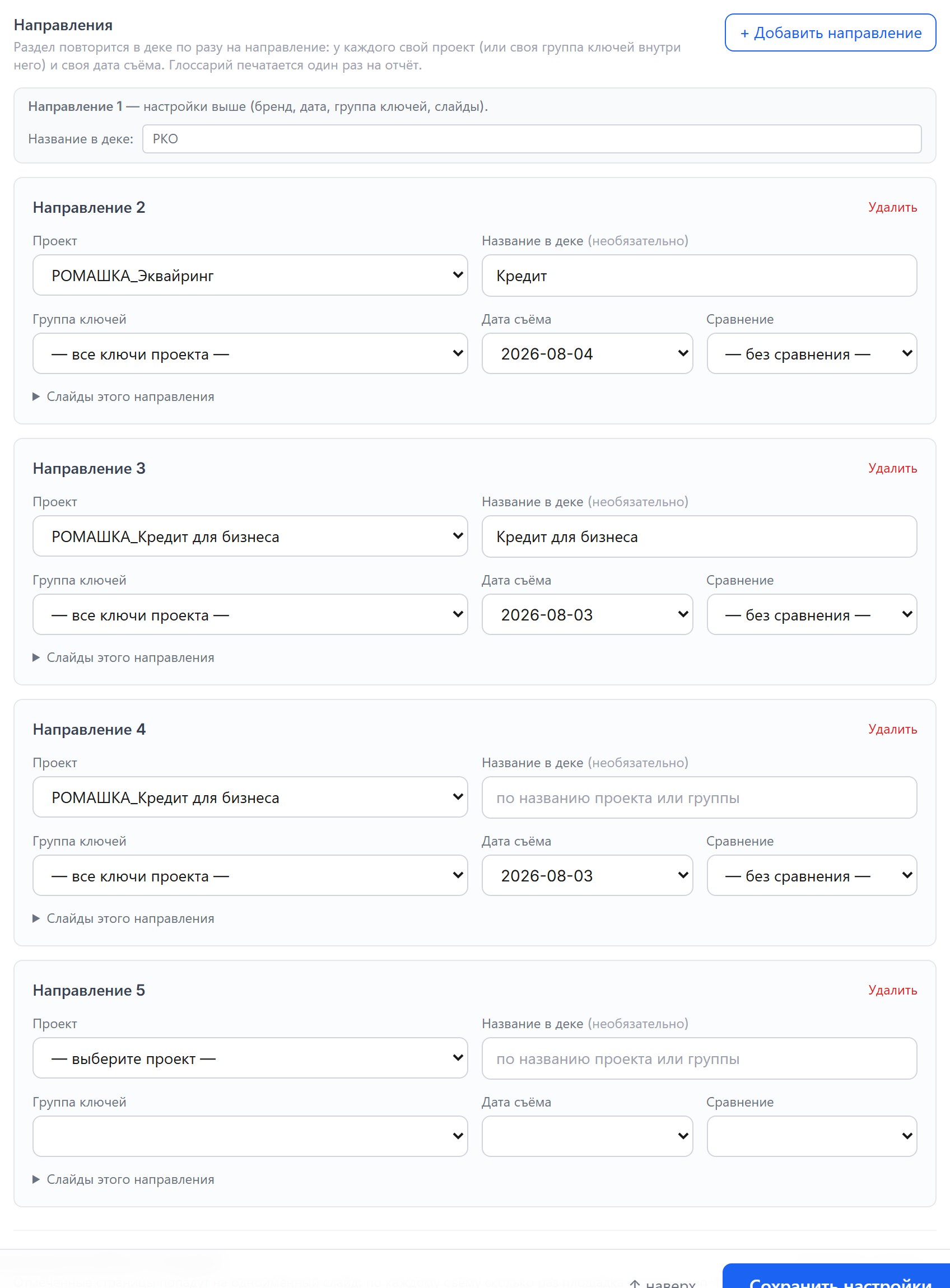Edit the РКО deck name field
This screenshot has width=950, height=1288.
click(532, 139)
